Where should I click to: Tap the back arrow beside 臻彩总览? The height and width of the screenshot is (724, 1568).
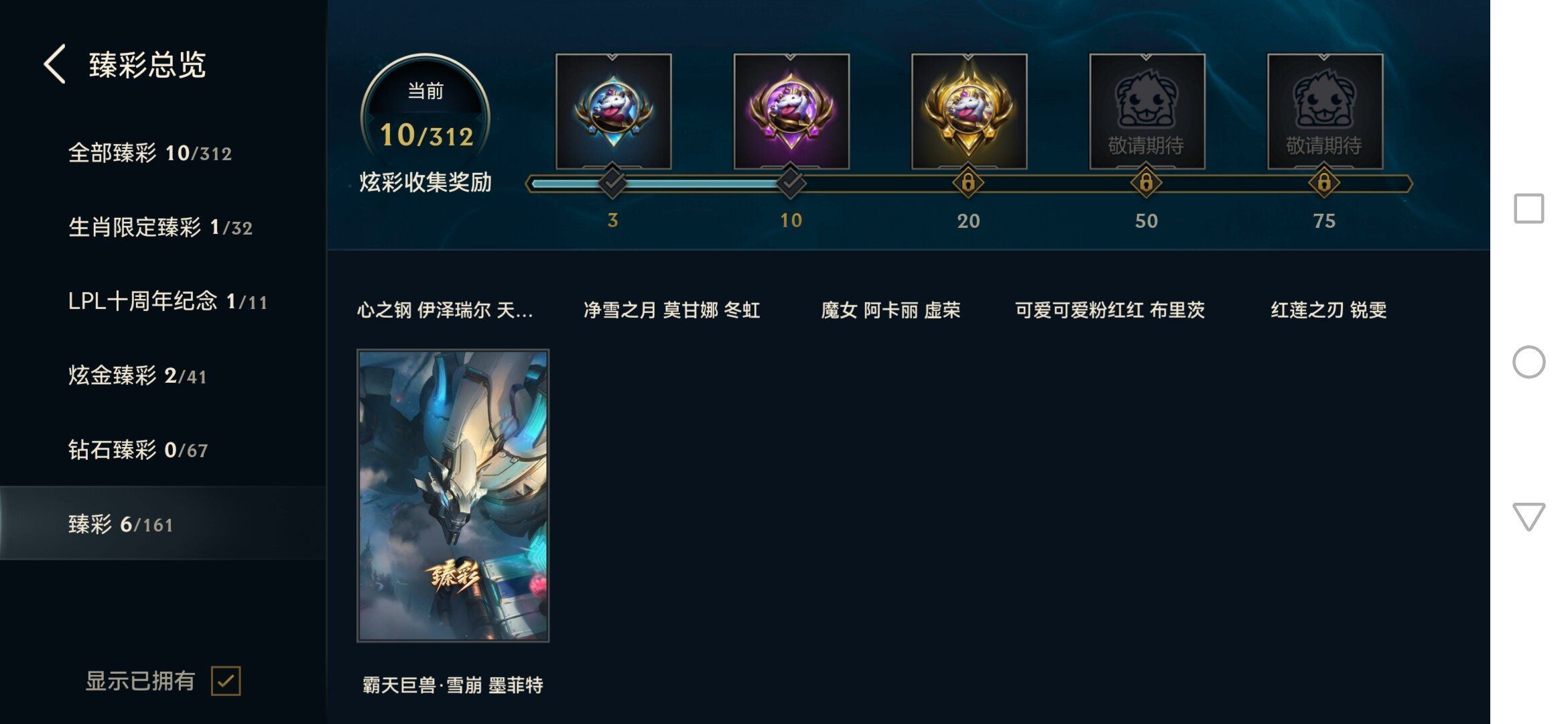point(55,64)
